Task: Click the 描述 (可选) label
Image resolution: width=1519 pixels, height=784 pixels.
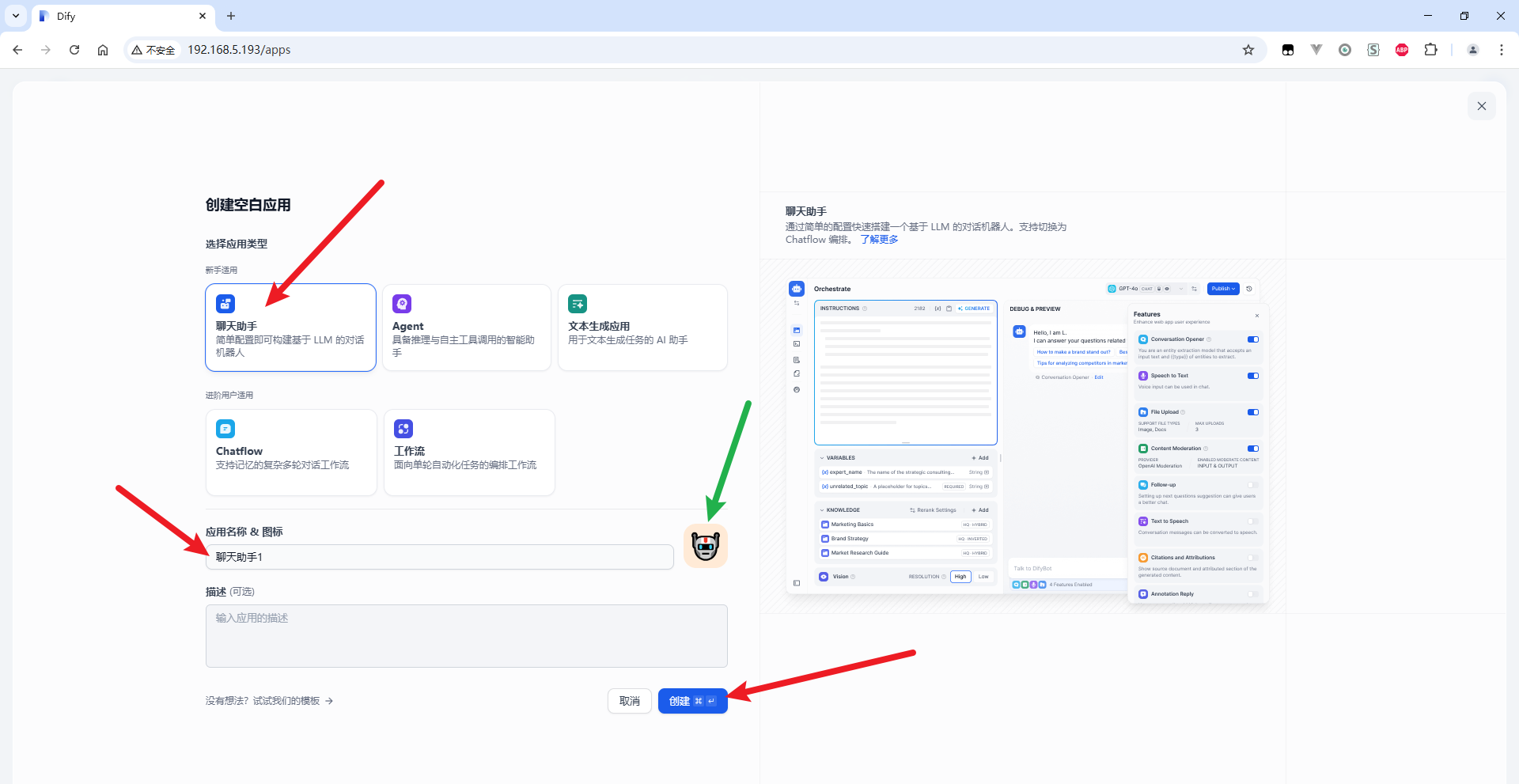Action: tap(230, 592)
